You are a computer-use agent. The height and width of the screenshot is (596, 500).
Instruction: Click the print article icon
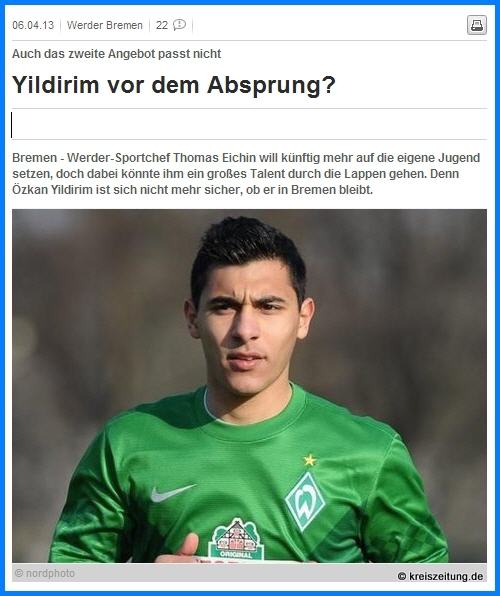click(x=477, y=25)
